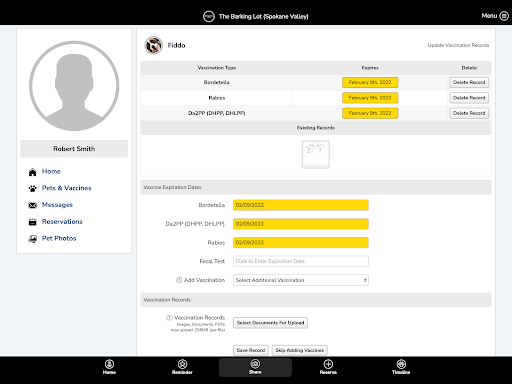Delete the Rabies record
Screen dimensions: 512x384
469,98
